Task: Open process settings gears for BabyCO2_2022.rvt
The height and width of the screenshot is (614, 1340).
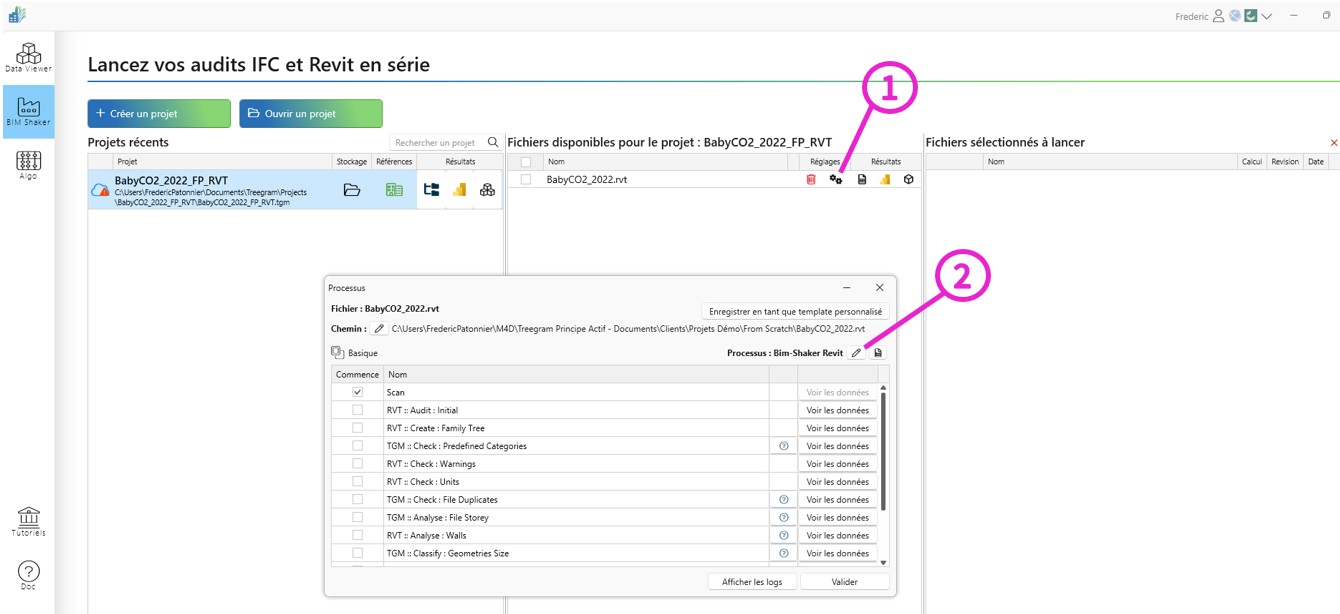Action: point(836,179)
